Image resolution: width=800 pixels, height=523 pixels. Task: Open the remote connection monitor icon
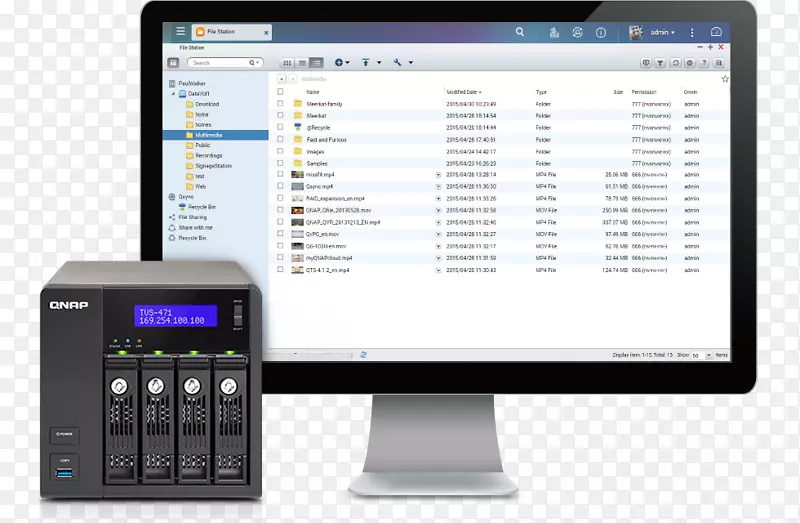(646, 63)
